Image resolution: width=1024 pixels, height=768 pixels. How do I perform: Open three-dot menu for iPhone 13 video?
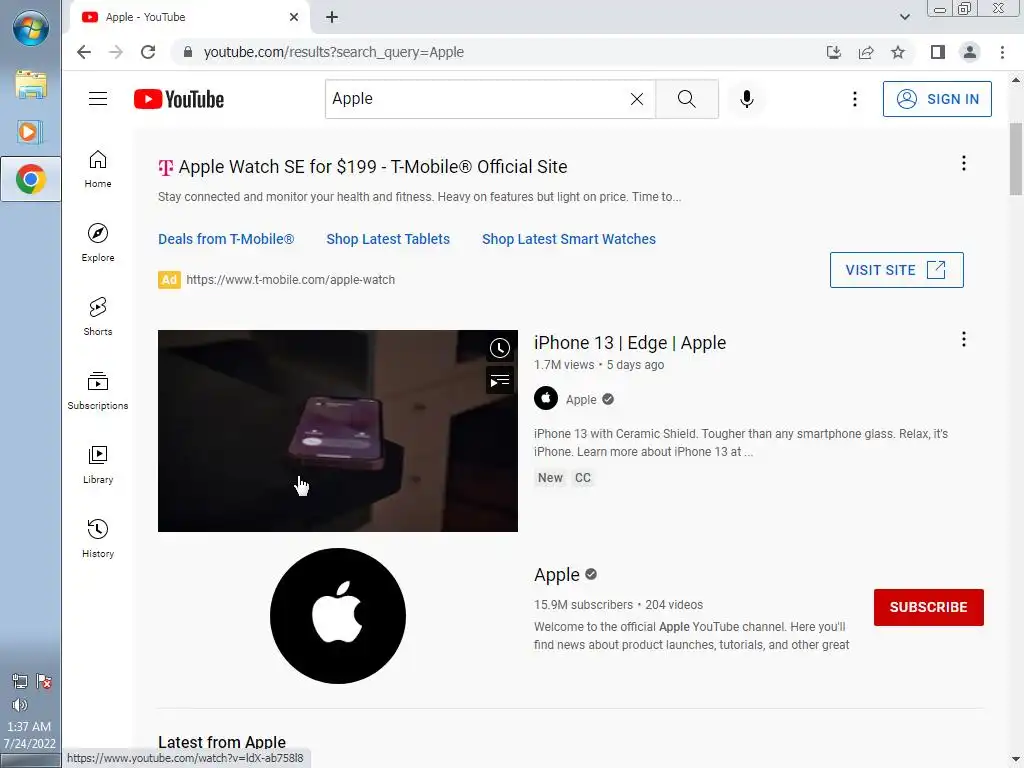[x=964, y=339]
